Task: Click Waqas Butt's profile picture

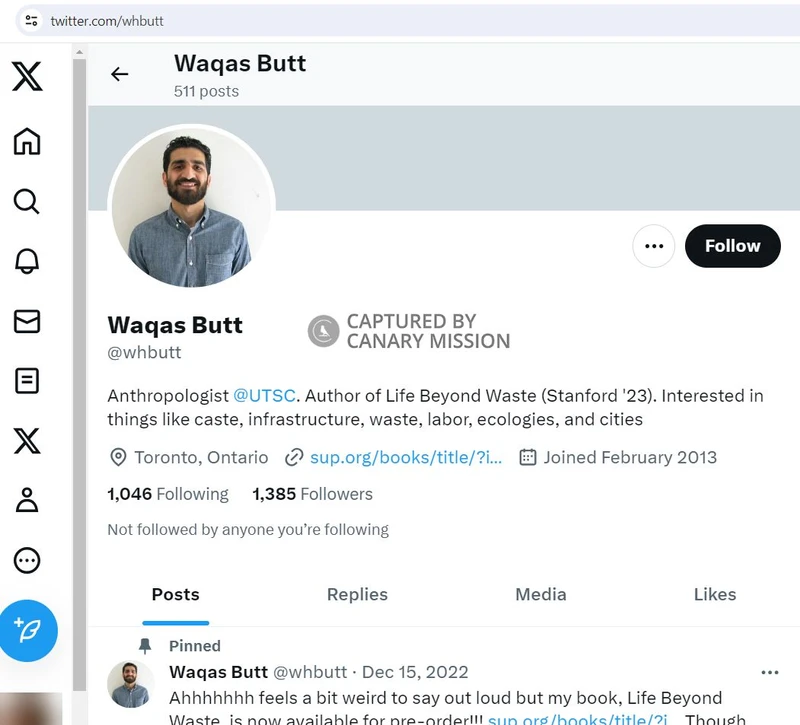Action: point(192,207)
